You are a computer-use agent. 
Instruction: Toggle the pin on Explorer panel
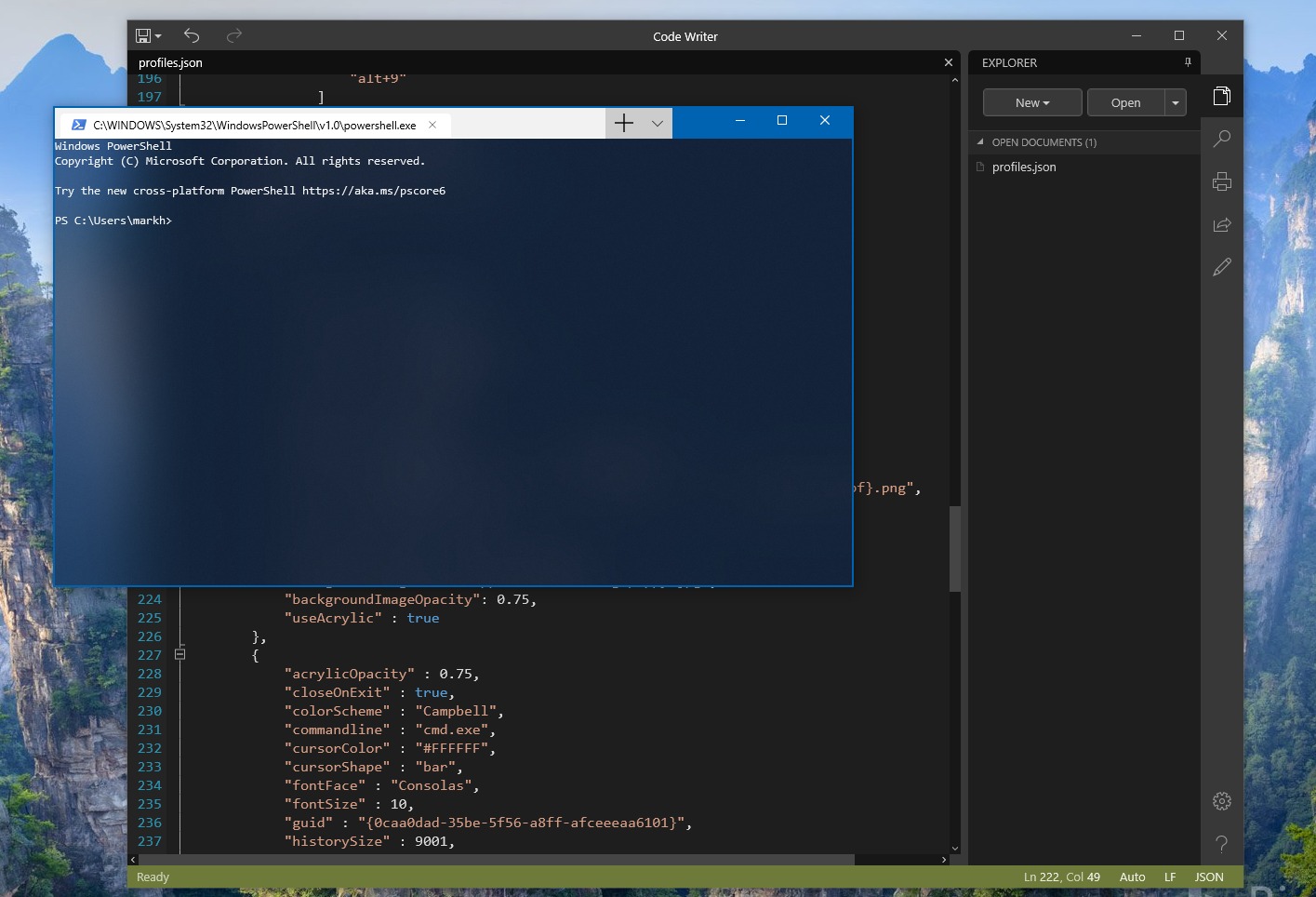click(x=1188, y=62)
